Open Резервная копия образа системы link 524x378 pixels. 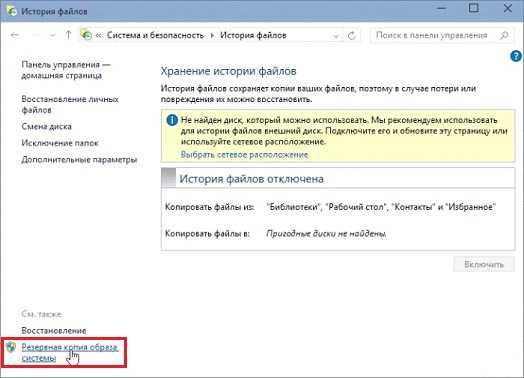tap(70, 352)
